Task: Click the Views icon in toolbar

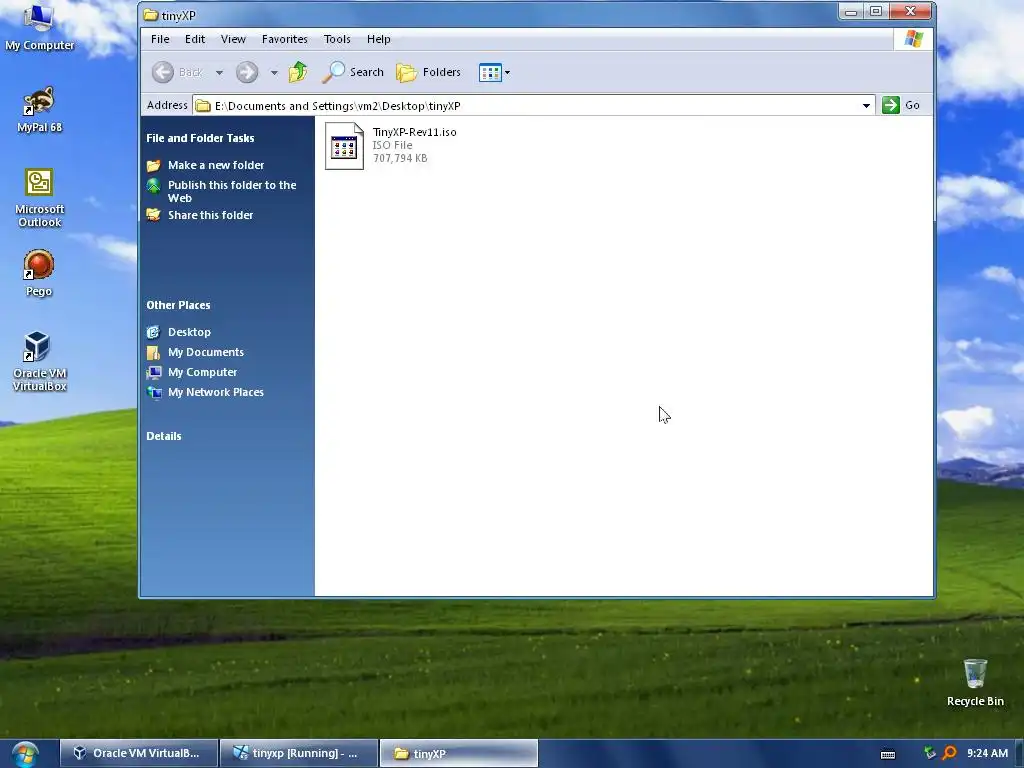Action: [x=490, y=72]
